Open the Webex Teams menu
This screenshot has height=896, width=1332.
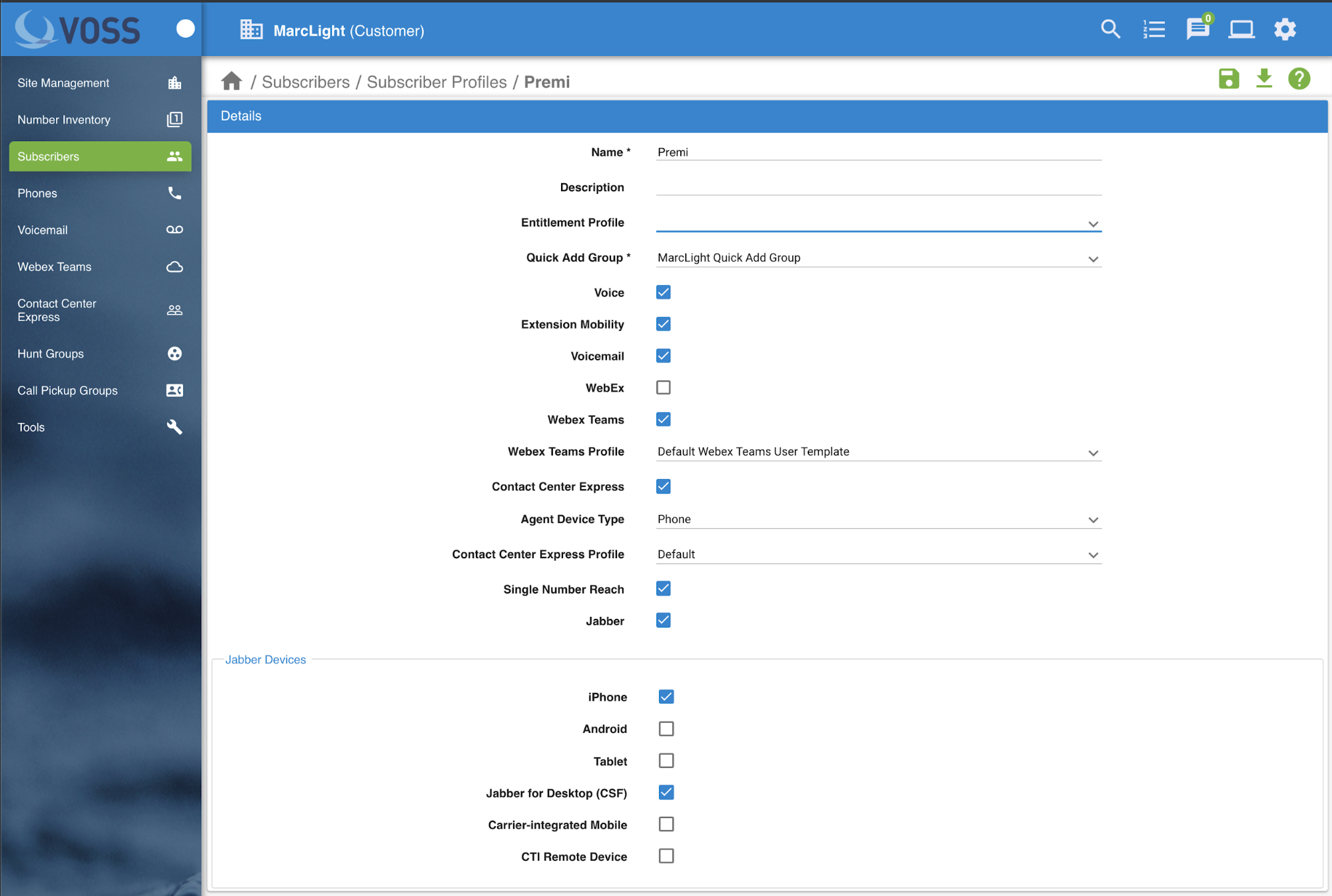(100, 266)
